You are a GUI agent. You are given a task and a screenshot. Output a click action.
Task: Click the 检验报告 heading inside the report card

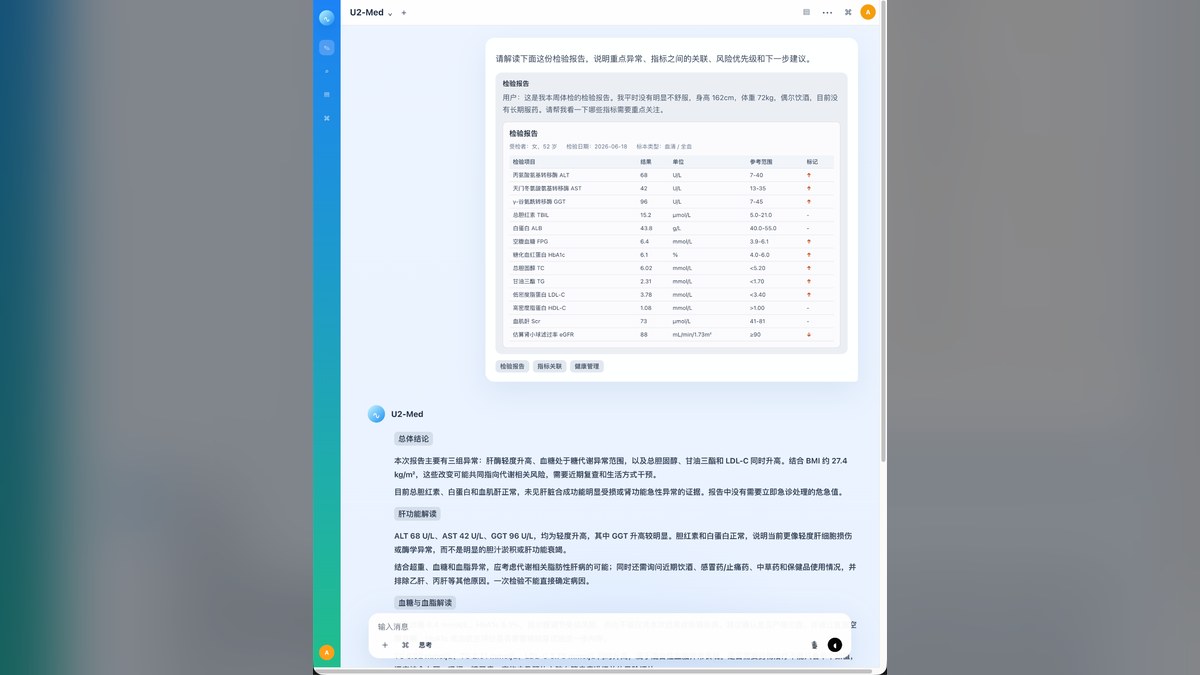[523, 133]
